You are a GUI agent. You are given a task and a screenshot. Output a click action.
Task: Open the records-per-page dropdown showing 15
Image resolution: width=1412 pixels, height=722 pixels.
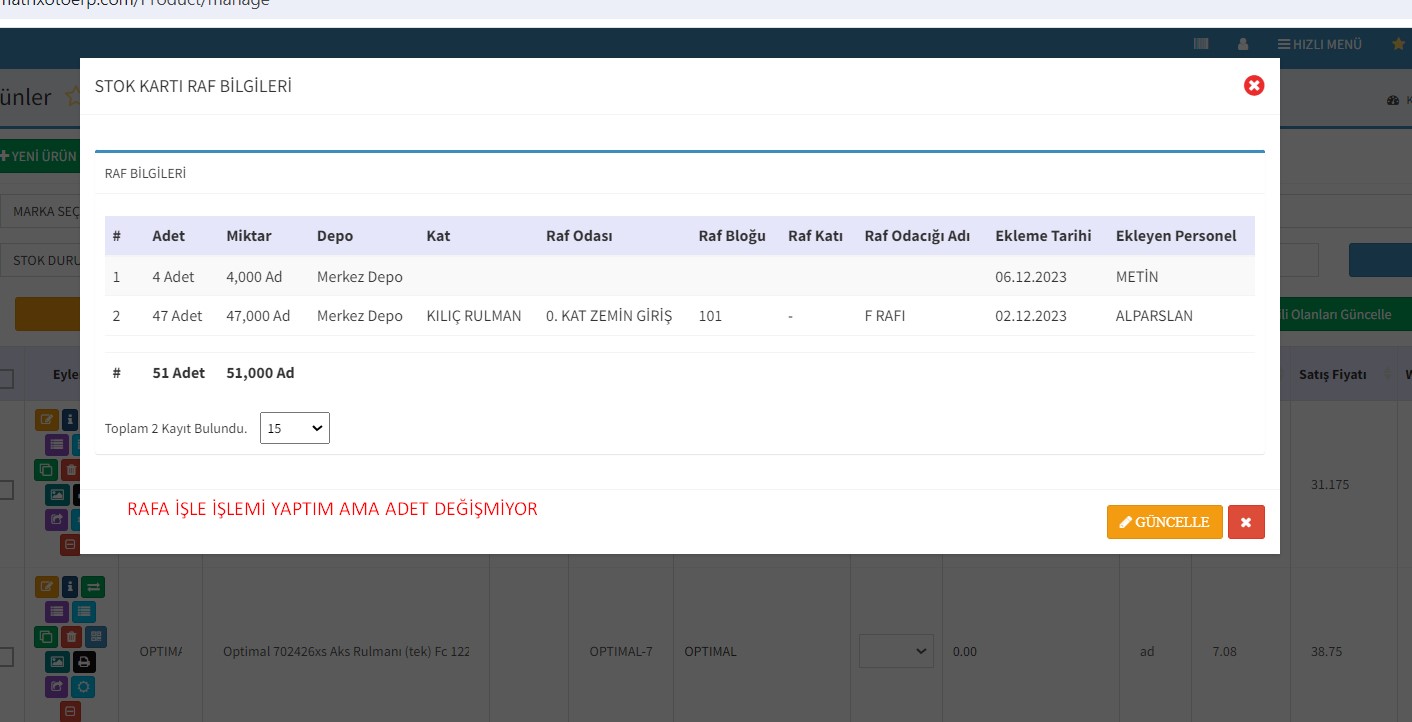point(294,428)
